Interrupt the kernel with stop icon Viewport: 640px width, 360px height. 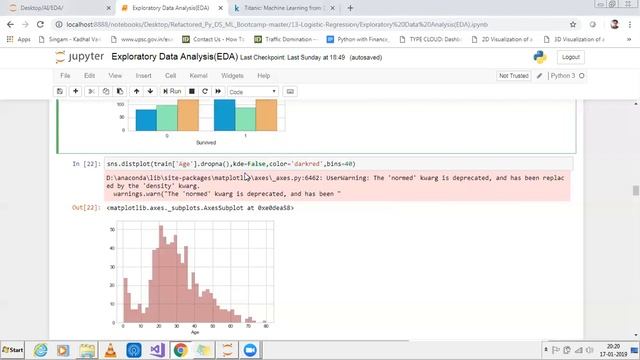(191, 91)
